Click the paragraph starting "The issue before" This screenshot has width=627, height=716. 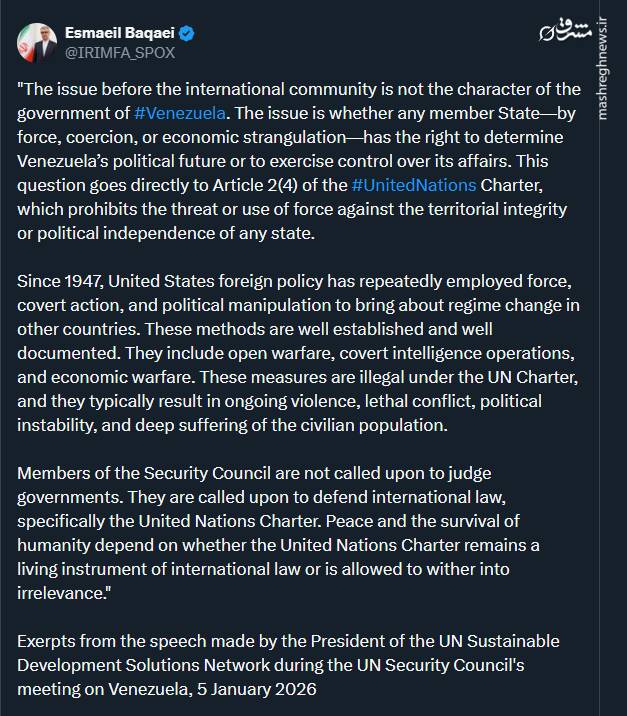(298, 160)
